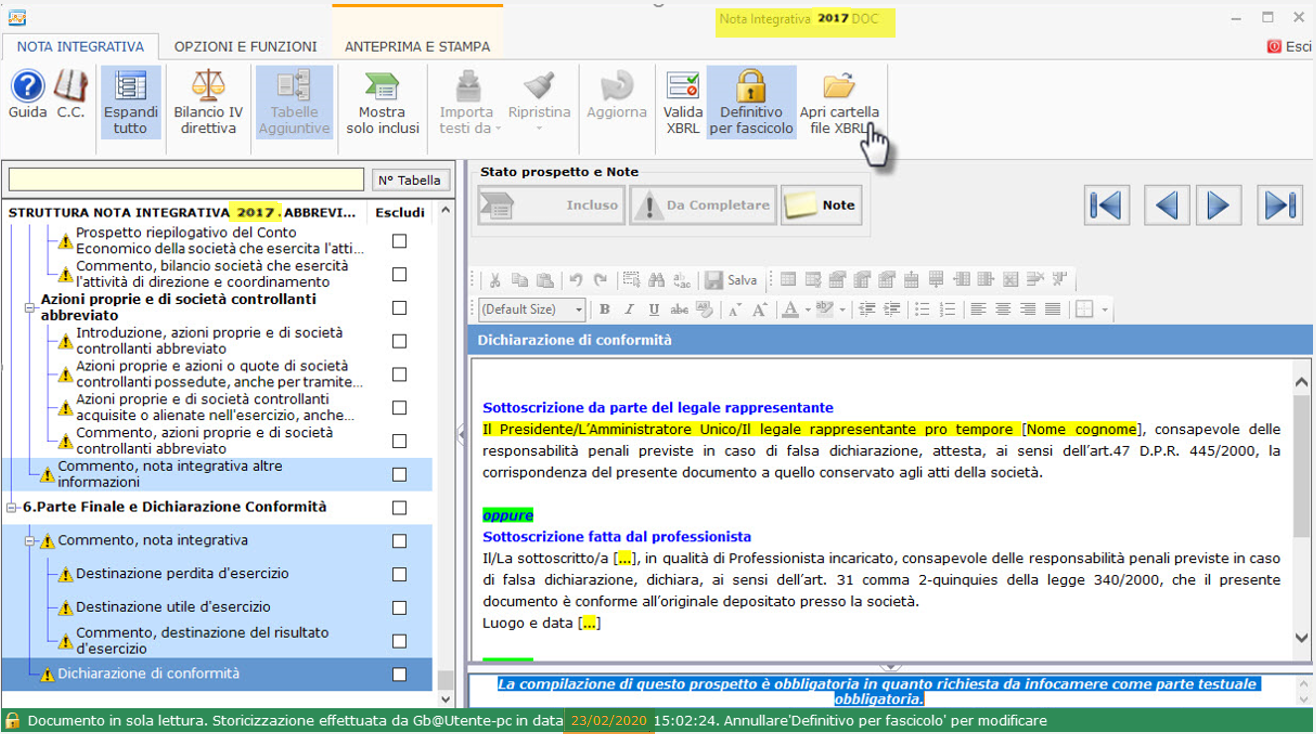Image resolution: width=1316 pixels, height=734 pixels.
Task: Click the bulleted list icon
Action: [x=922, y=310]
